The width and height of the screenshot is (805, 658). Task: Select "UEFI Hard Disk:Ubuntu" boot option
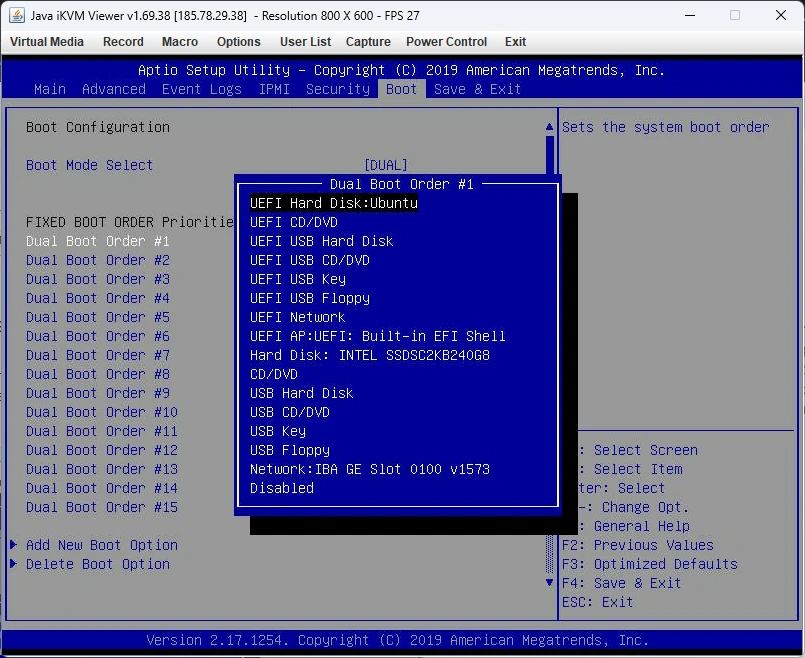click(332, 203)
